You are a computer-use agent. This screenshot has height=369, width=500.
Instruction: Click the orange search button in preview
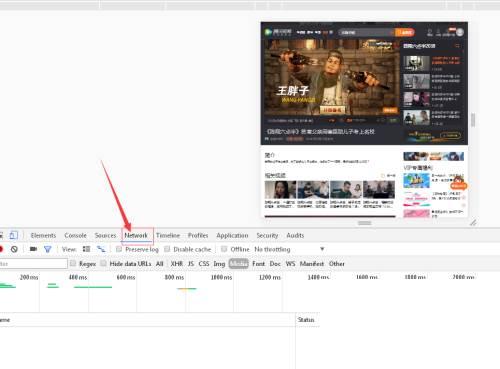(405, 32)
